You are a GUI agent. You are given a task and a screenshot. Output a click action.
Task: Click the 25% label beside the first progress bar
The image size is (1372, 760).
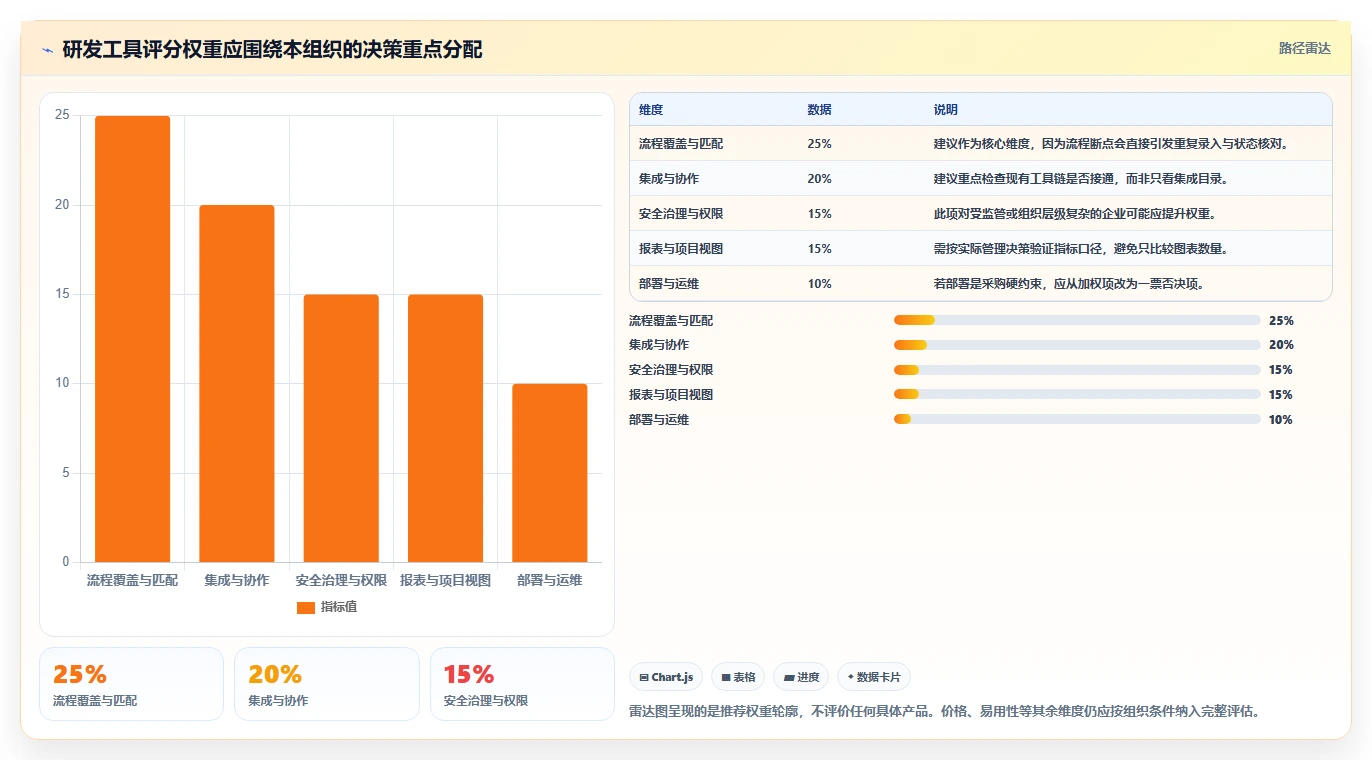tap(1281, 321)
